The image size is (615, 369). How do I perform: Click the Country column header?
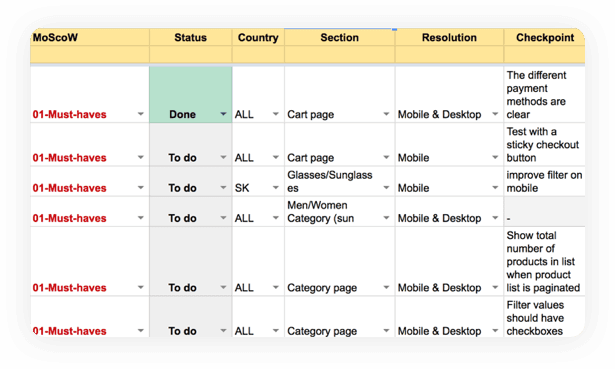coord(258,38)
